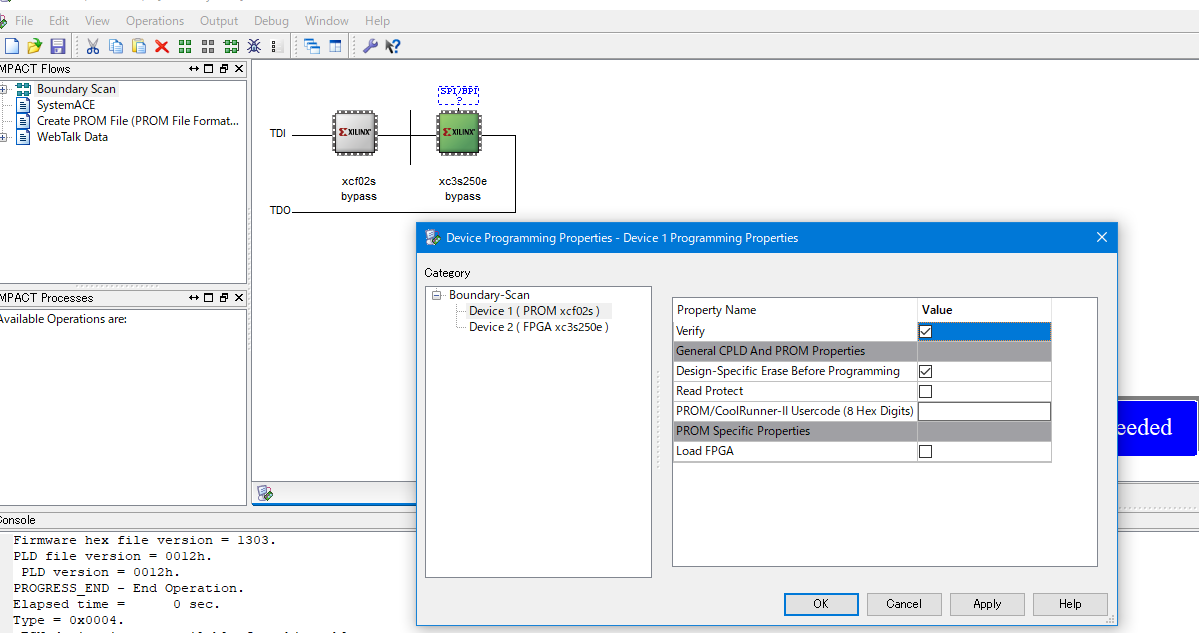Image resolution: width=1199 pixels, height=633 pixels.
Task: Enable the Load FPGA checkbox
Action: click(x=925, y=451)
